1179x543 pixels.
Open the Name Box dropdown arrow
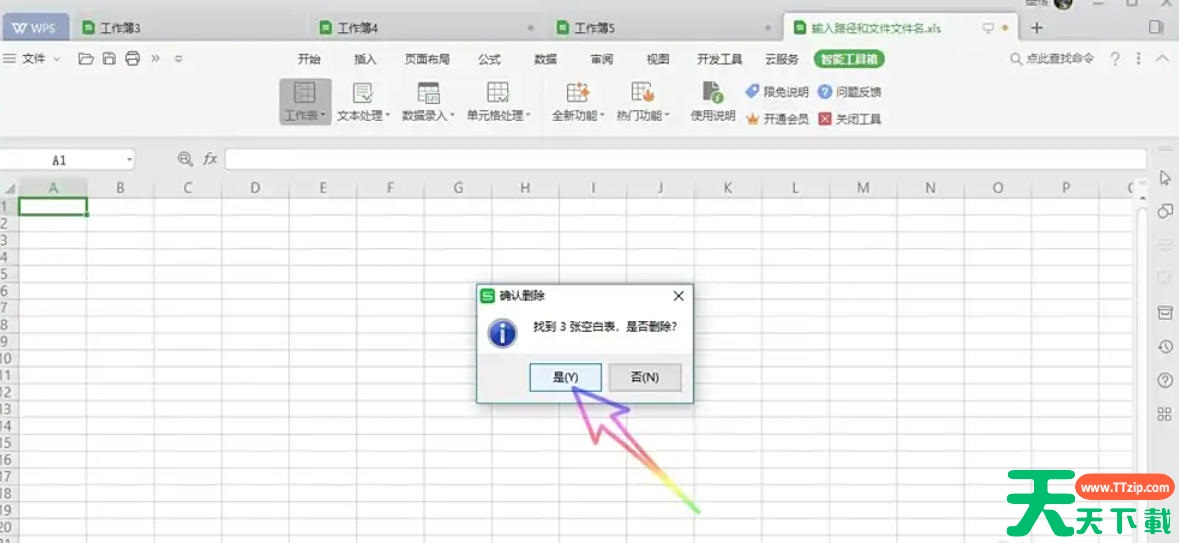tap(129, 159)
